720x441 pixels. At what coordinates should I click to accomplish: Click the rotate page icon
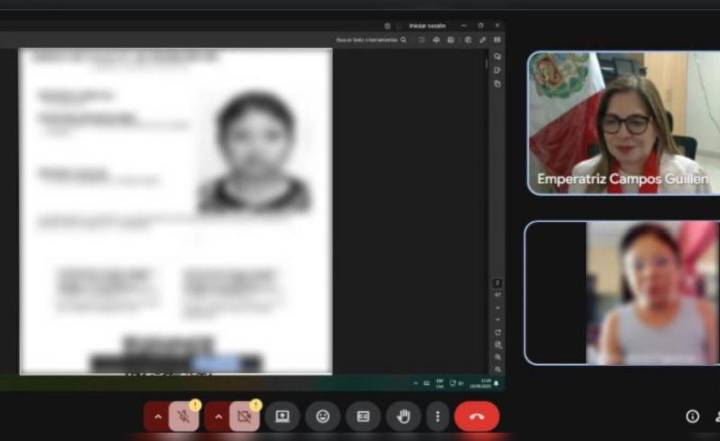point(497,332)
